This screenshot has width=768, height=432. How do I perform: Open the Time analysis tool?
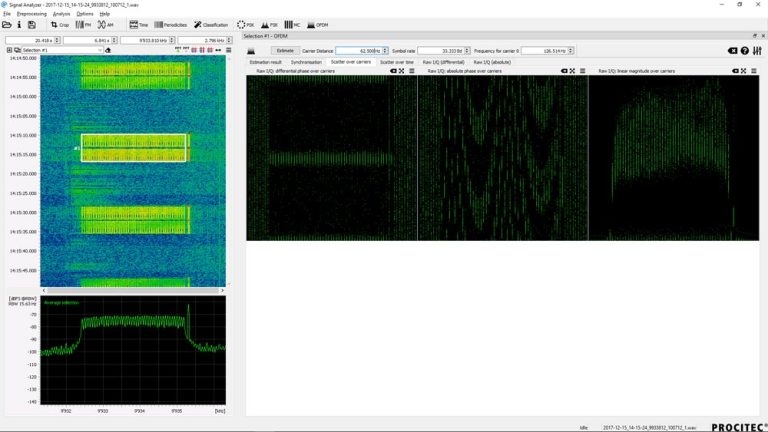coord(139,24)
